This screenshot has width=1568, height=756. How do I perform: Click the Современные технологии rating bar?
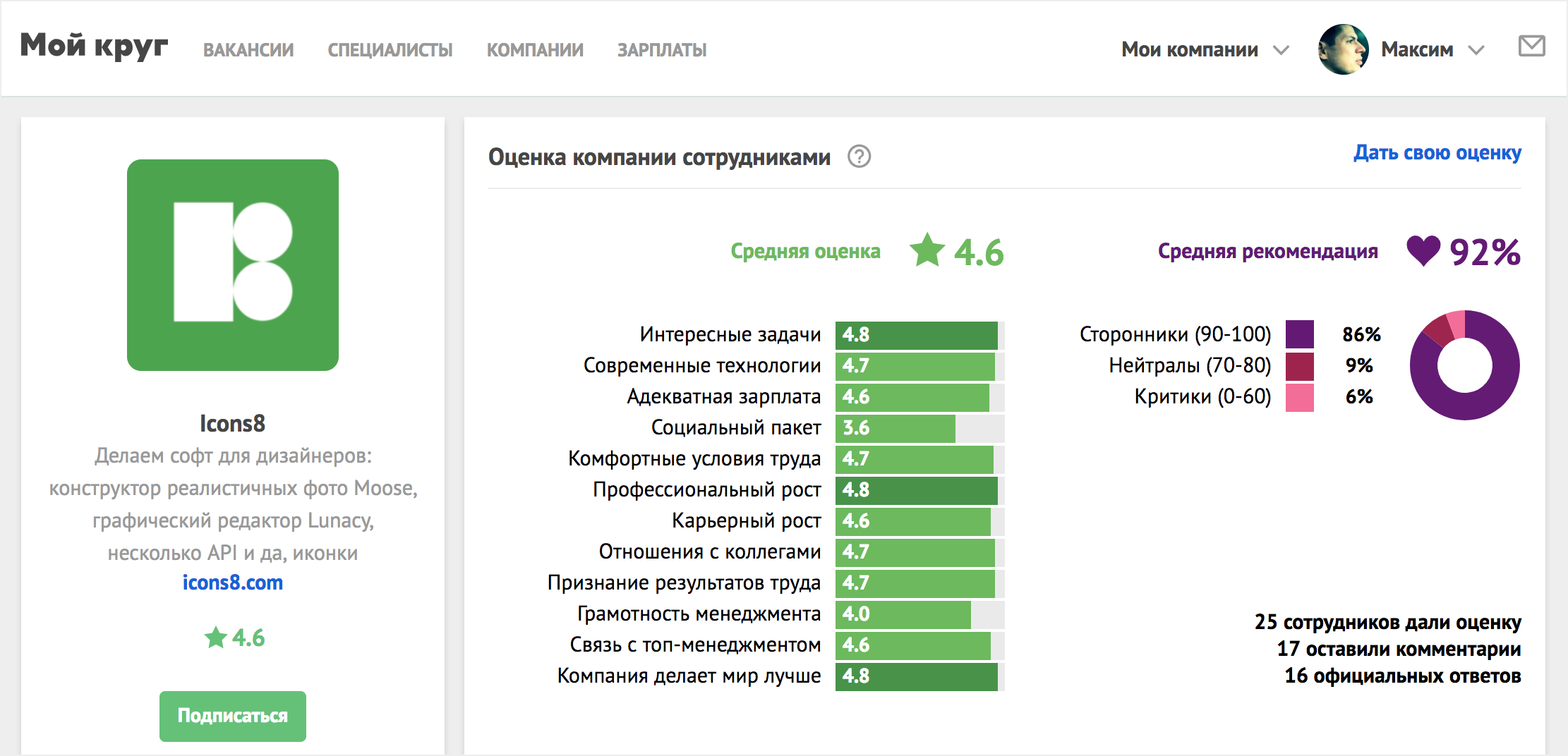point(919,366)
